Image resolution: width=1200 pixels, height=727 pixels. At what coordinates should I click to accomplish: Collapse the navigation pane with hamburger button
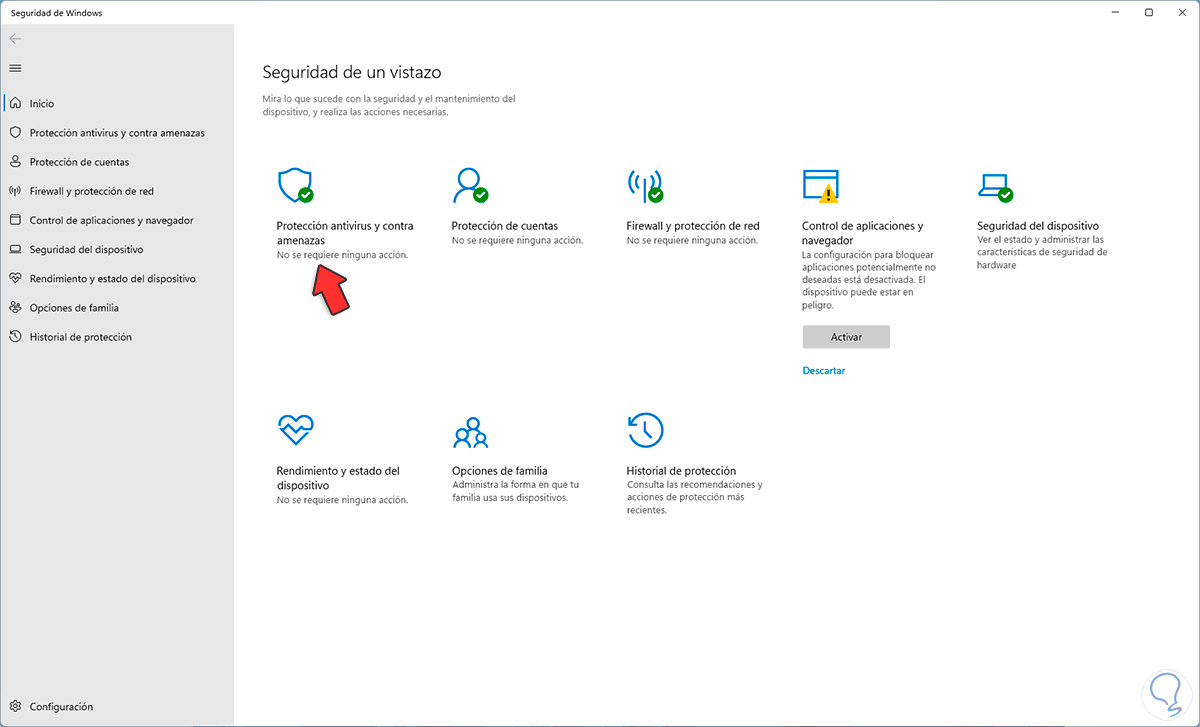(14, 68)
